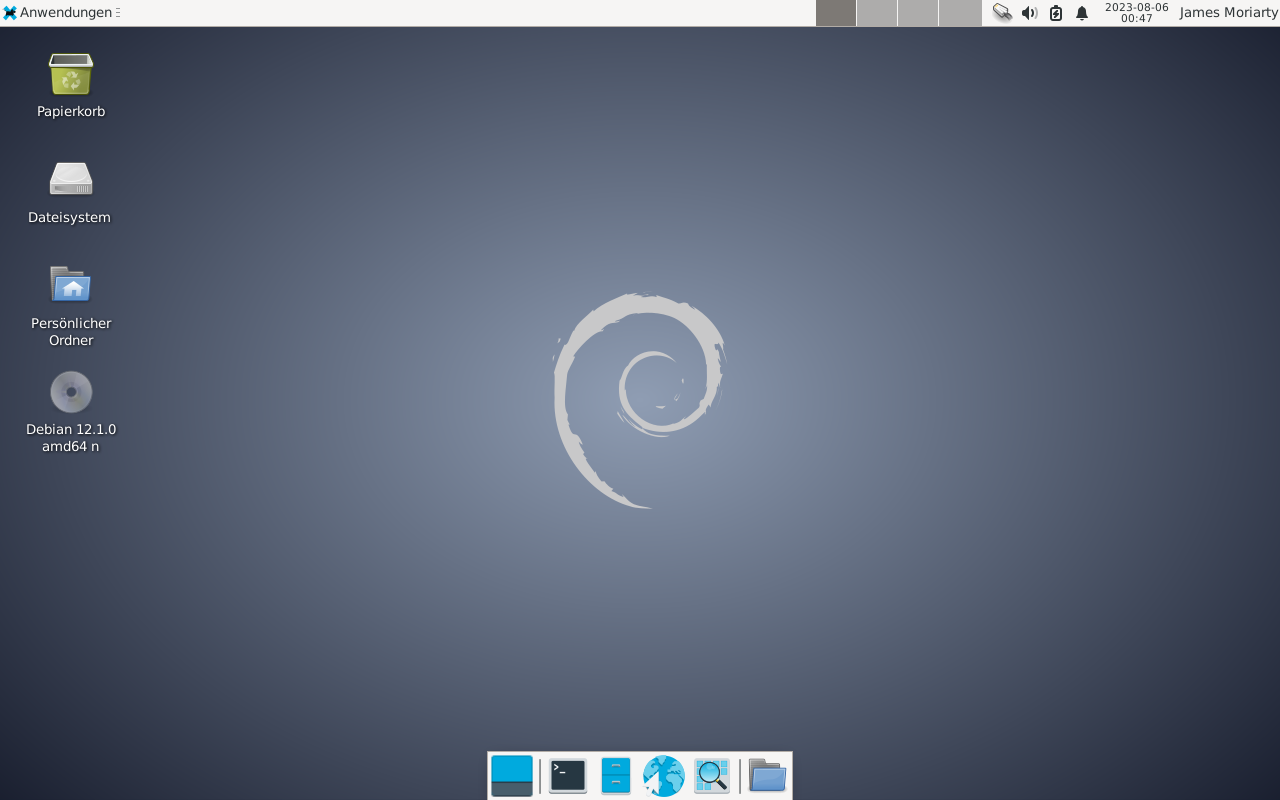Switch to the third workspace in pager
The width and height of the screenshot is (1280, 800).
point(918,13)
